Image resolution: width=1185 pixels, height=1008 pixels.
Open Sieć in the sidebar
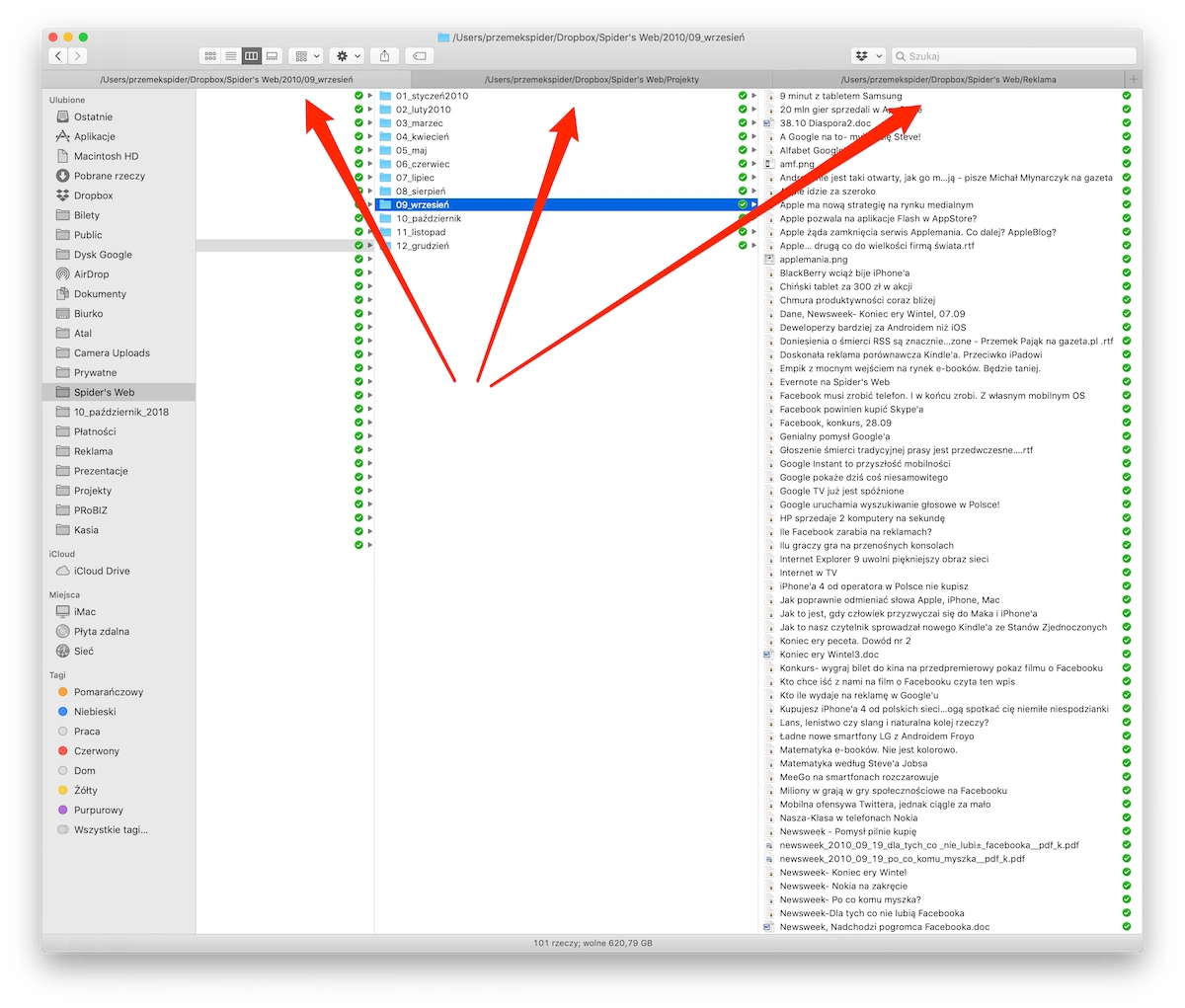[x=83, y=652]
